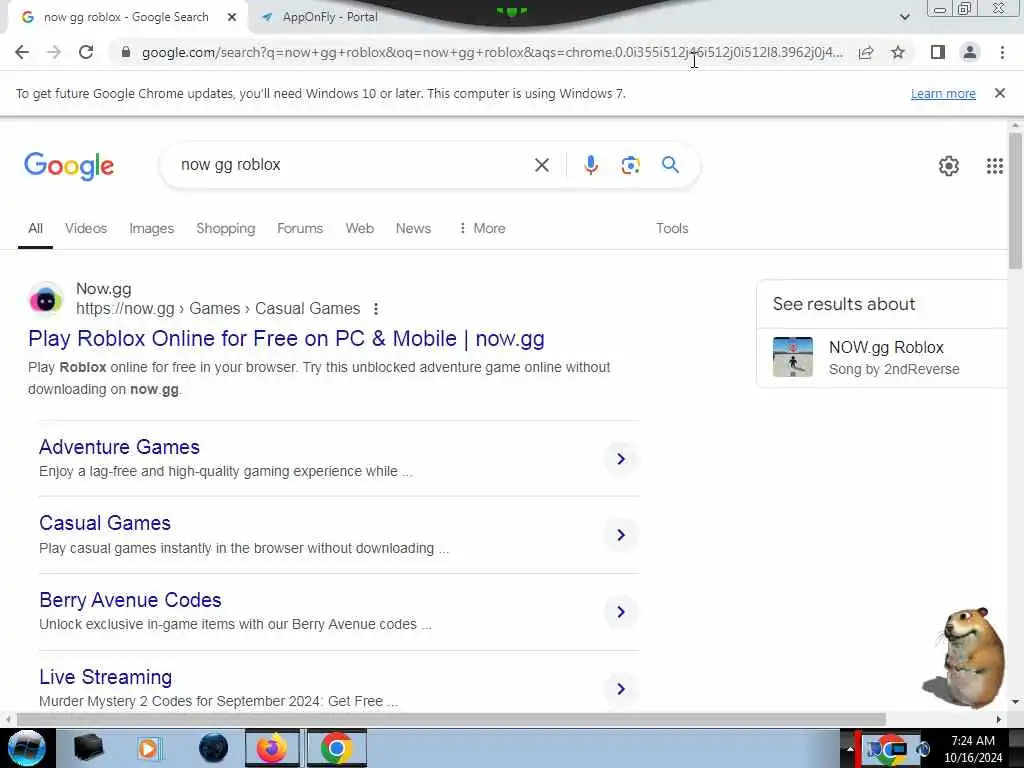The width and height of the screenshot is (1024, 768).
Task: Open the Casual Games link
Action: (x=105, y=523)
